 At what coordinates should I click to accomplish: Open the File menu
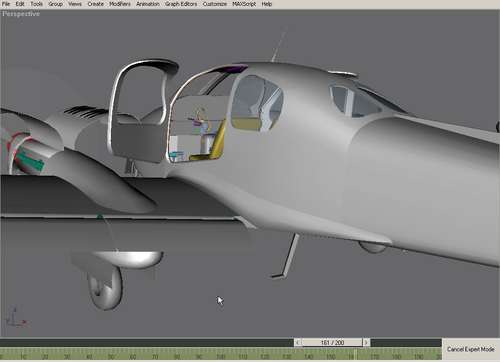(6, 4)
